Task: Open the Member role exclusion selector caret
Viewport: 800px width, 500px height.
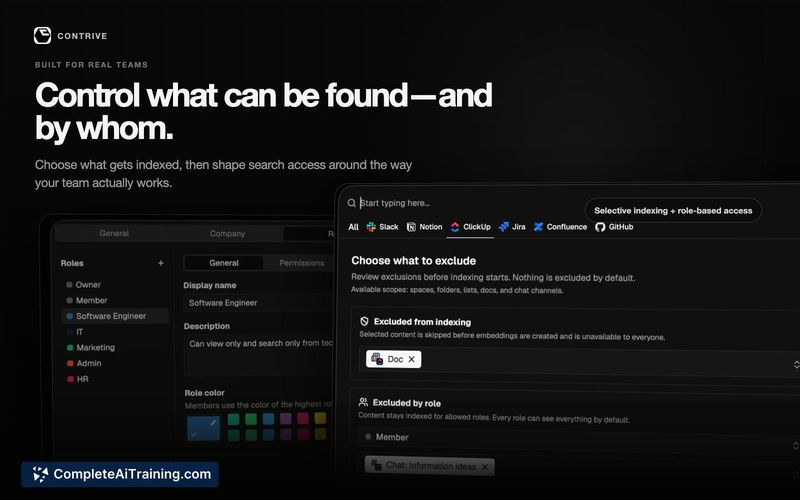Action: click(795, 446)
